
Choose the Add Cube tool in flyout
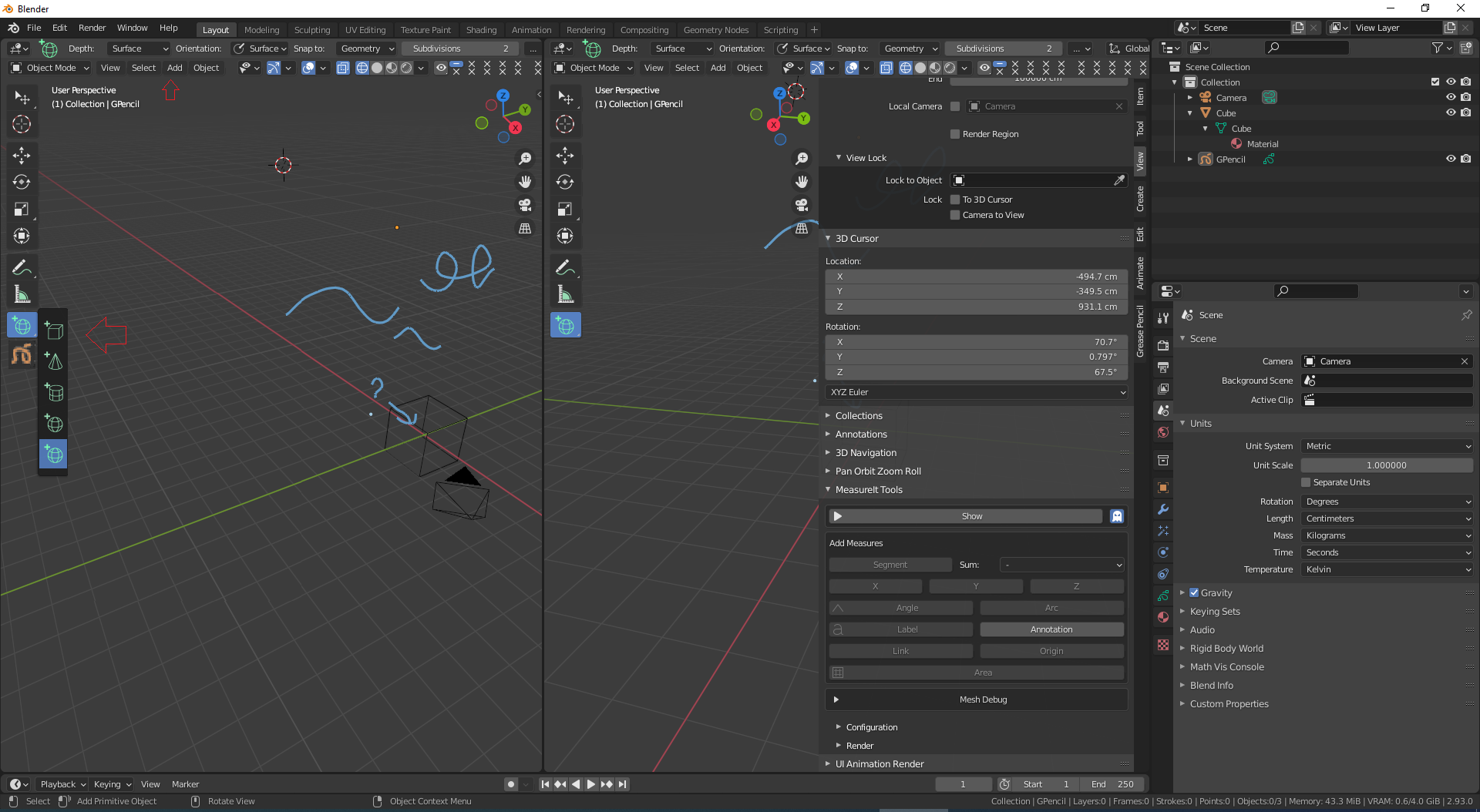tap(54, 331)
